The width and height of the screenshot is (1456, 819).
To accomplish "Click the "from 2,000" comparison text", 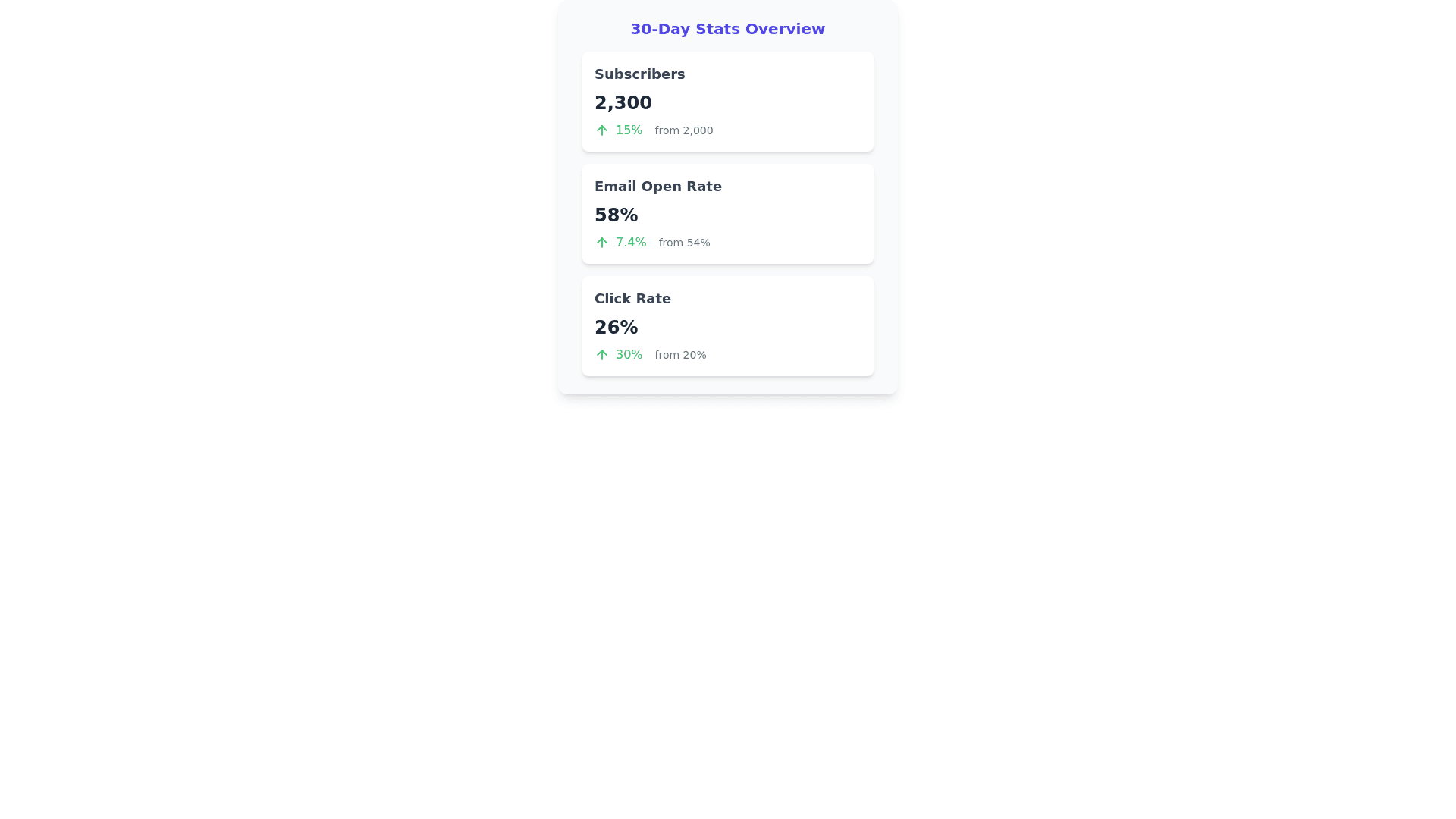I will coord(683,130).
